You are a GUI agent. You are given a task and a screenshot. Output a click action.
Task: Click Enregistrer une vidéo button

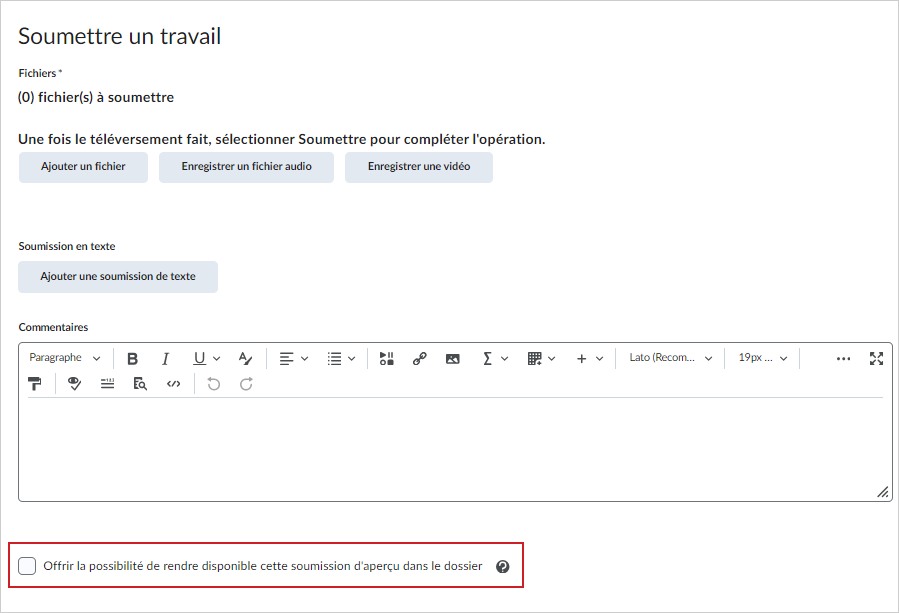click(419, 167)
